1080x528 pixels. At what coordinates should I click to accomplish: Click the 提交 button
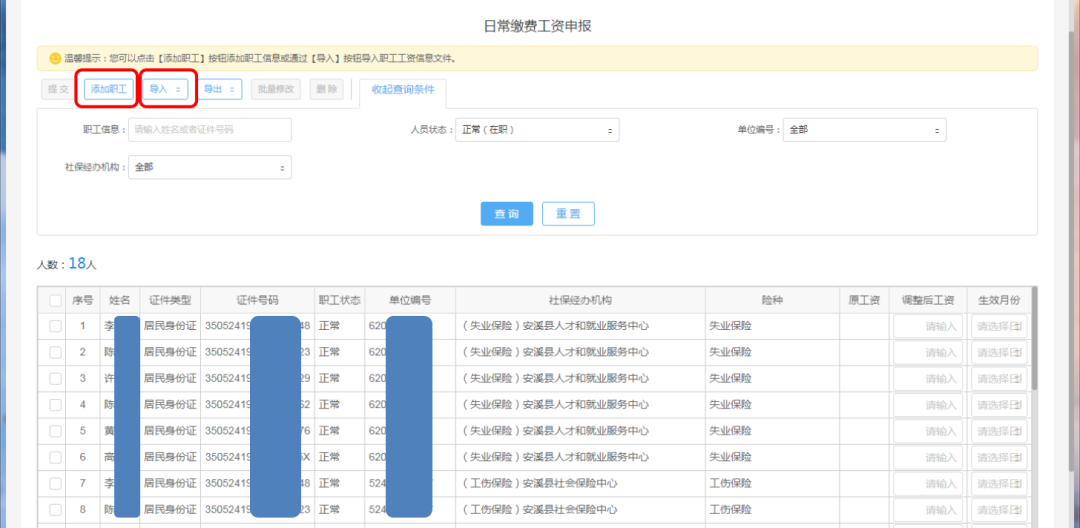coord(58,89)
